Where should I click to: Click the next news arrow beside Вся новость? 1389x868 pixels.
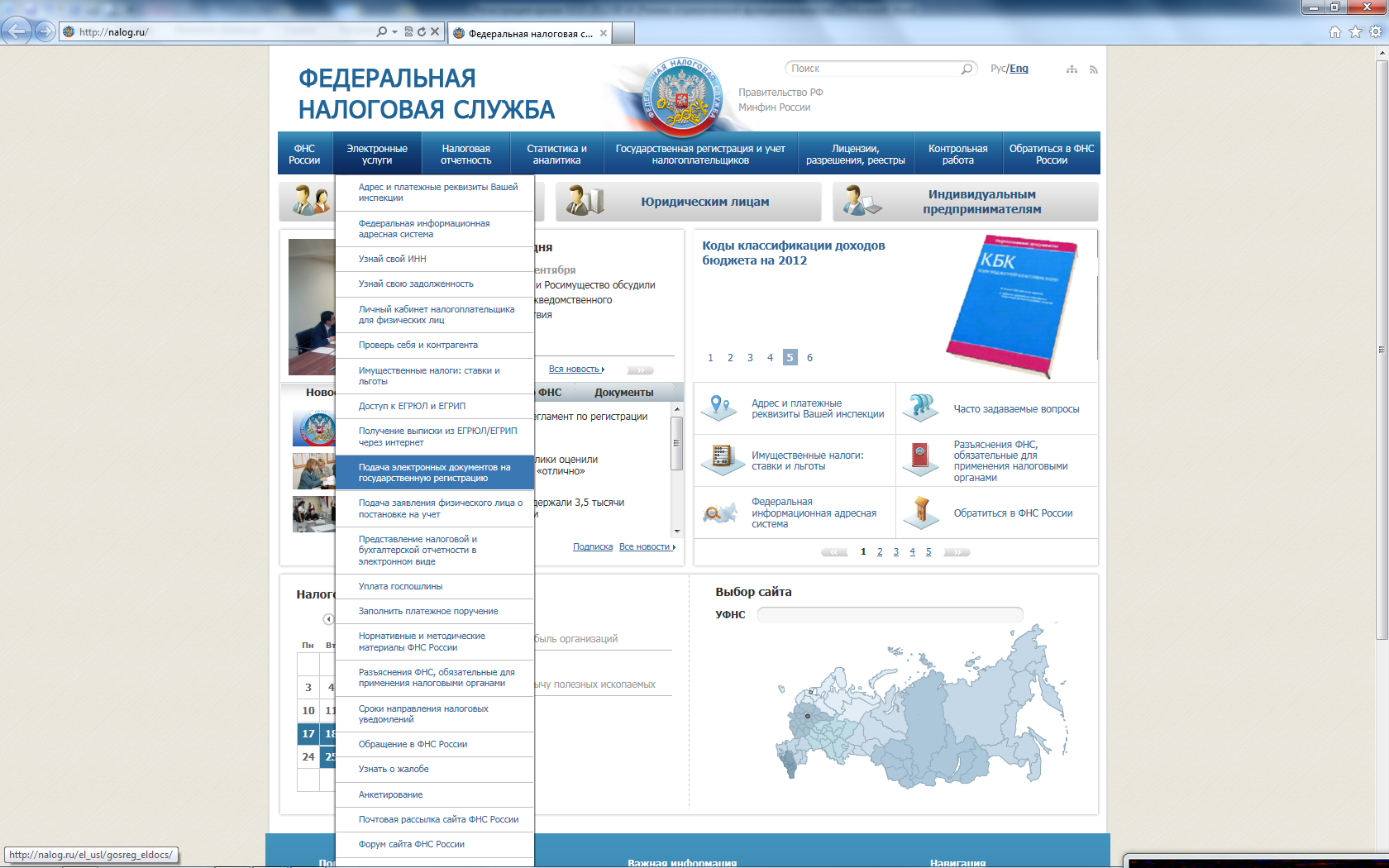(640, 370)
